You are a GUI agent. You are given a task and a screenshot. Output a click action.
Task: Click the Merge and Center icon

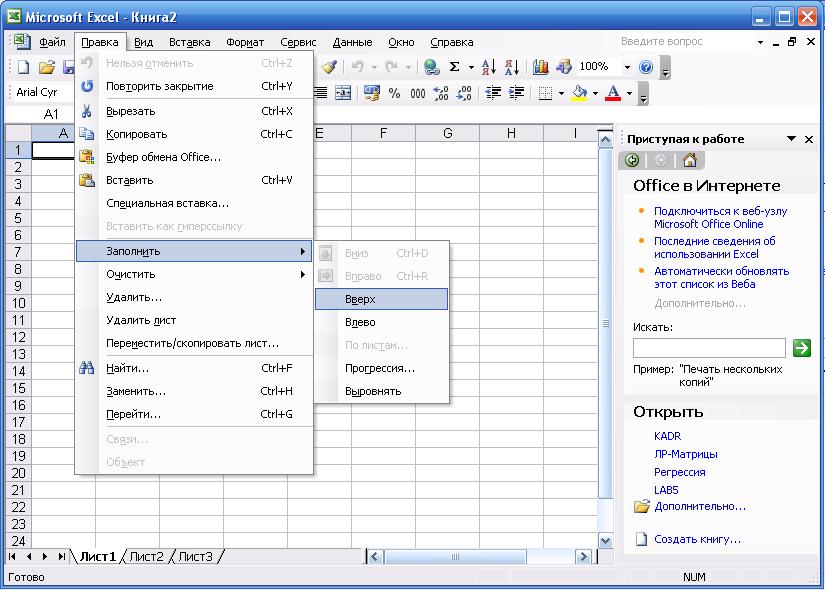[x=343, y=94]
